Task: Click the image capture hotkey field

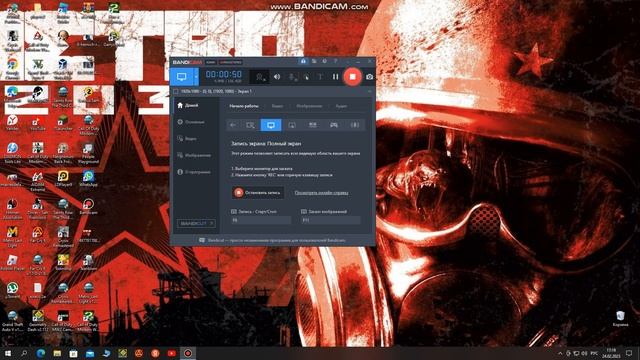Action: click(331, 220)
